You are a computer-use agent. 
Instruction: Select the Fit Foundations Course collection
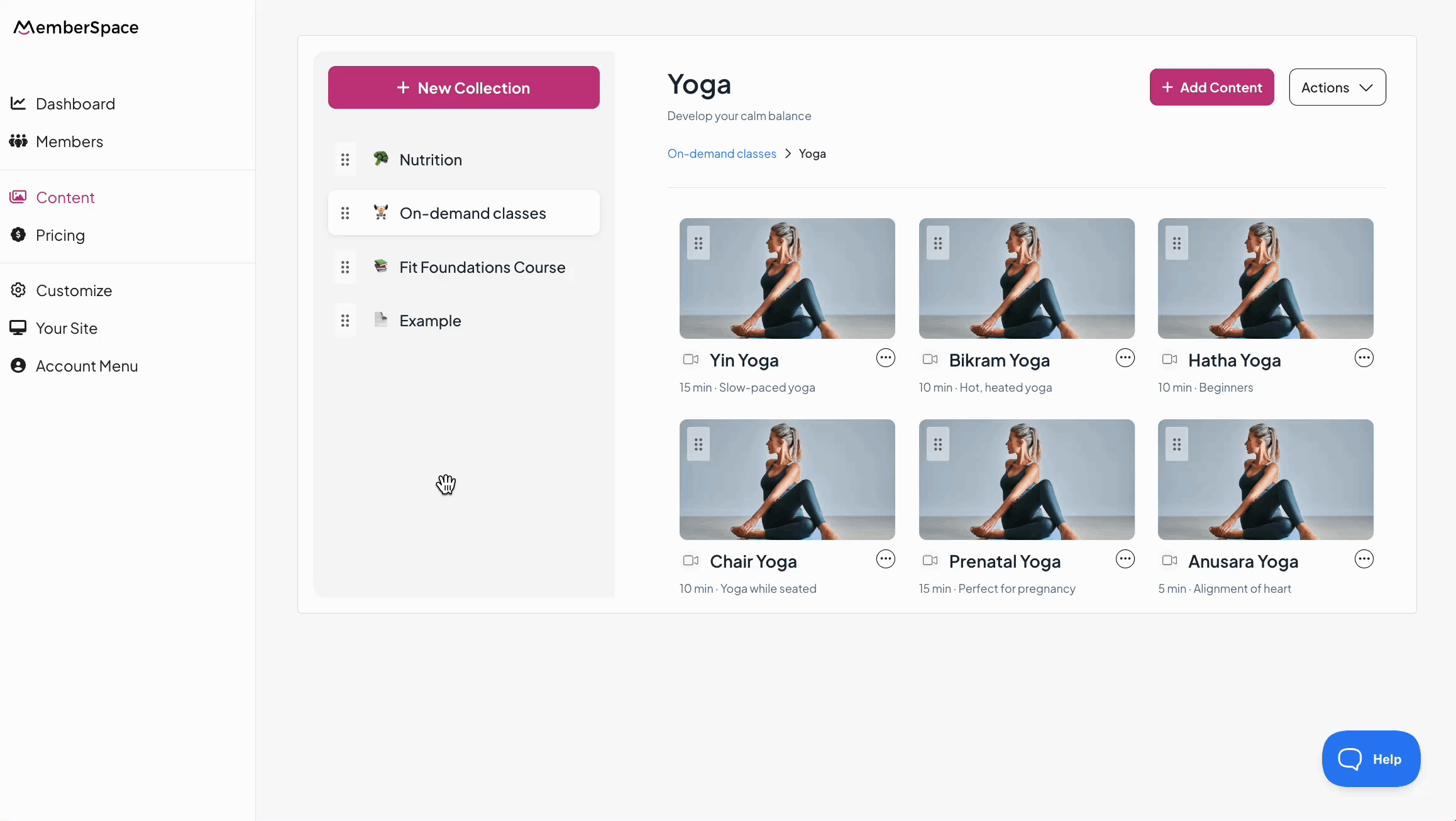[x=464, y=267]
